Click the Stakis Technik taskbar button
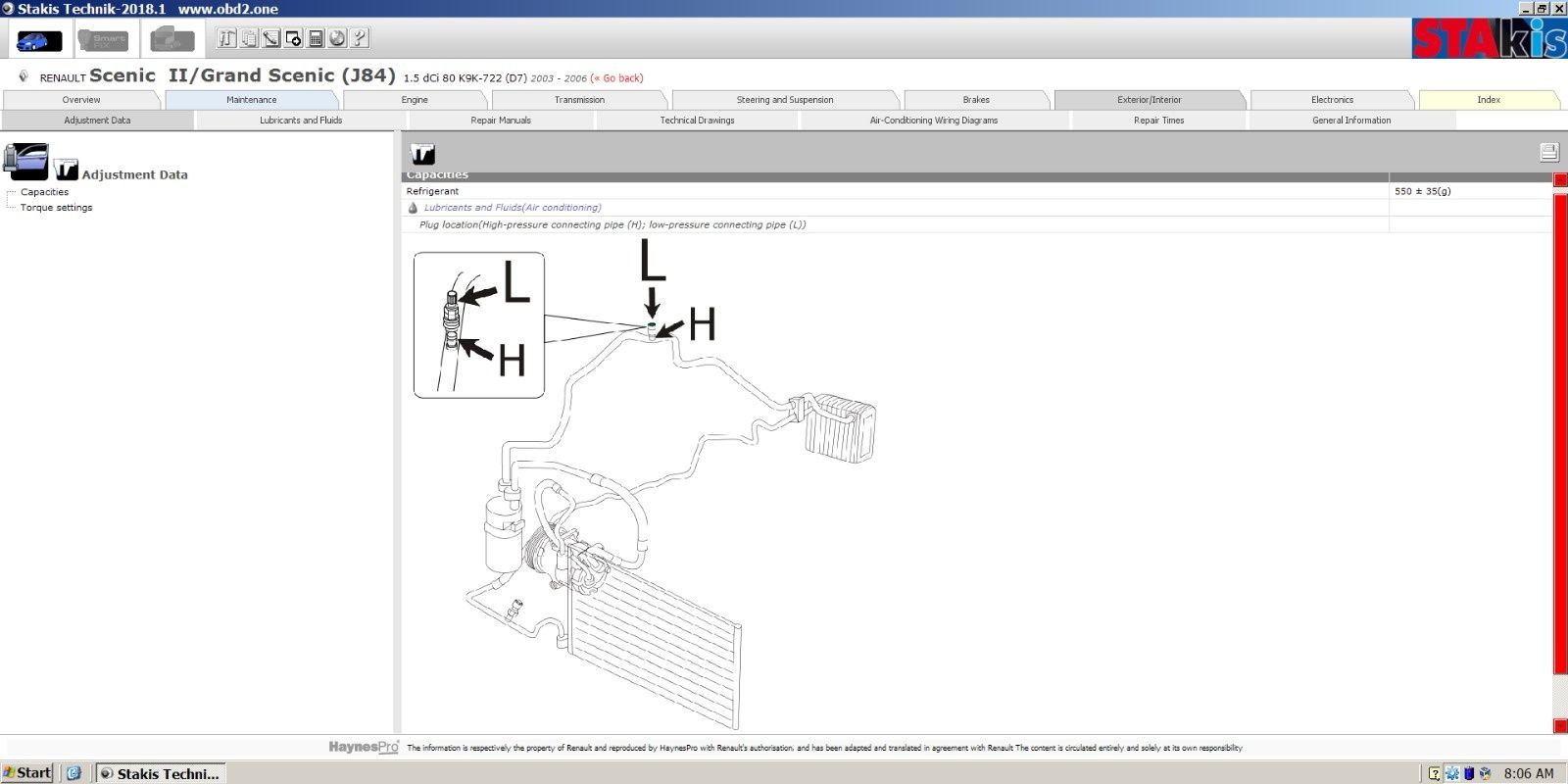The image size is (1568, 784). (161, 773)
